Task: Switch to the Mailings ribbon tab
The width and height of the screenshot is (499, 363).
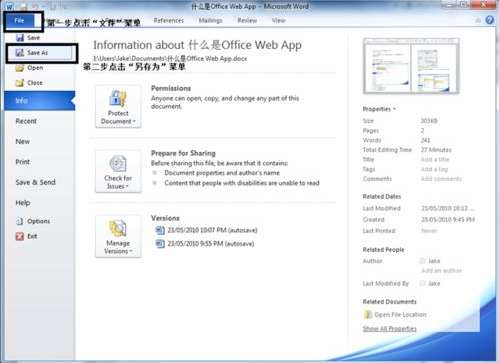Action: [x=210, y=20]
